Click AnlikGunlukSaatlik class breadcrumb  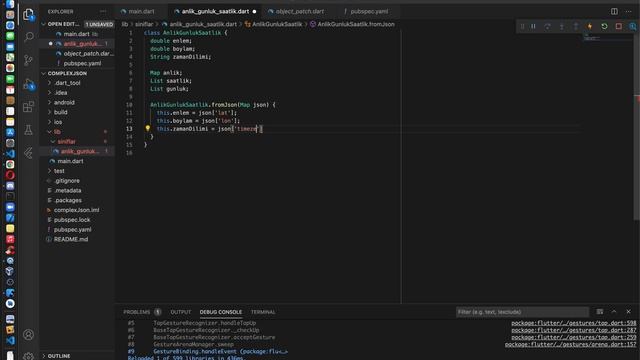277,24
